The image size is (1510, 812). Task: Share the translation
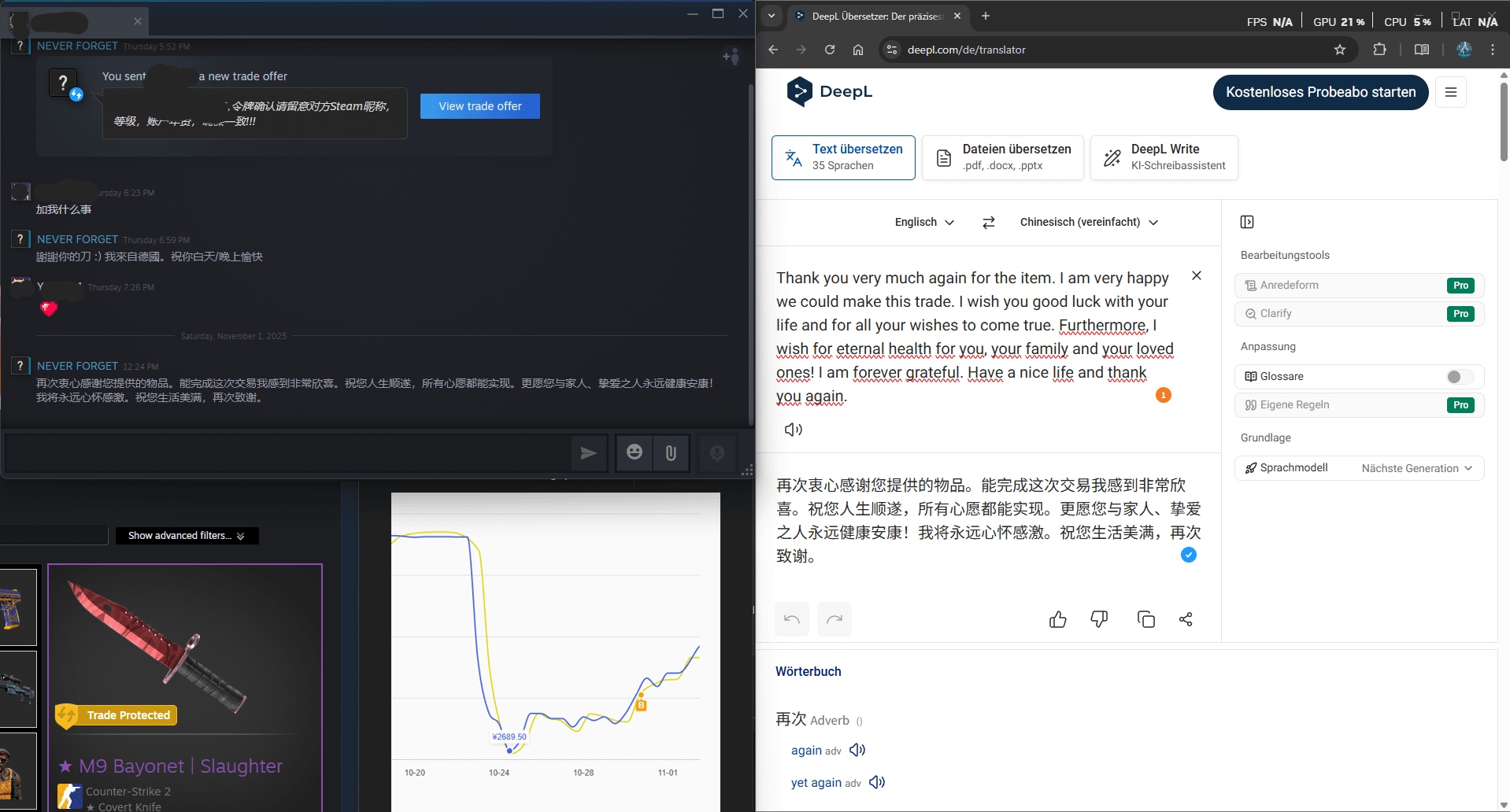click(1186, 619)
